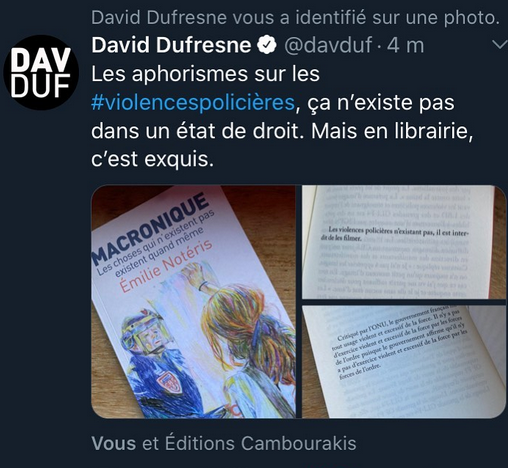Click 'c'est exquis.' tweet ending line

152,159
